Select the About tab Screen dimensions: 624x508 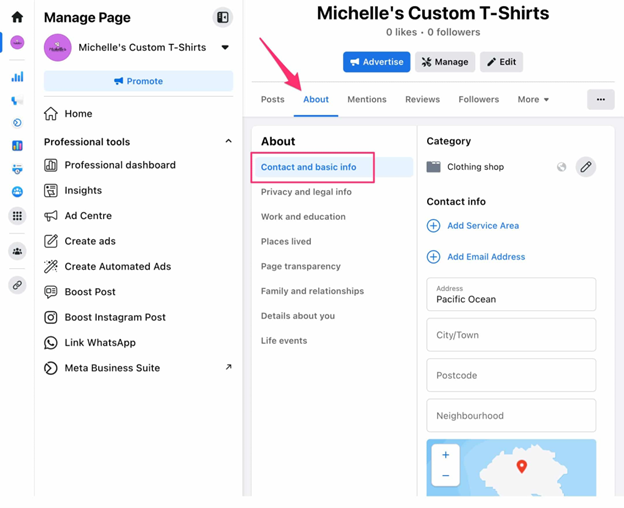(x=316, y=99)
